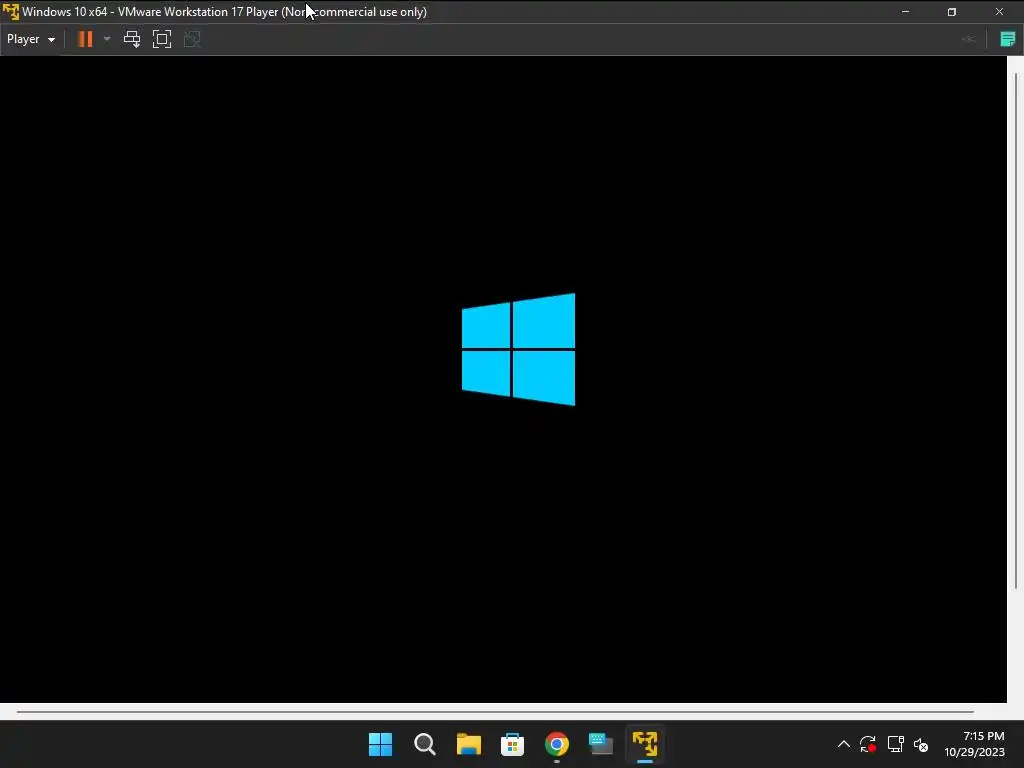
Task: Open the Player menu
Action: tap(31, 39)
